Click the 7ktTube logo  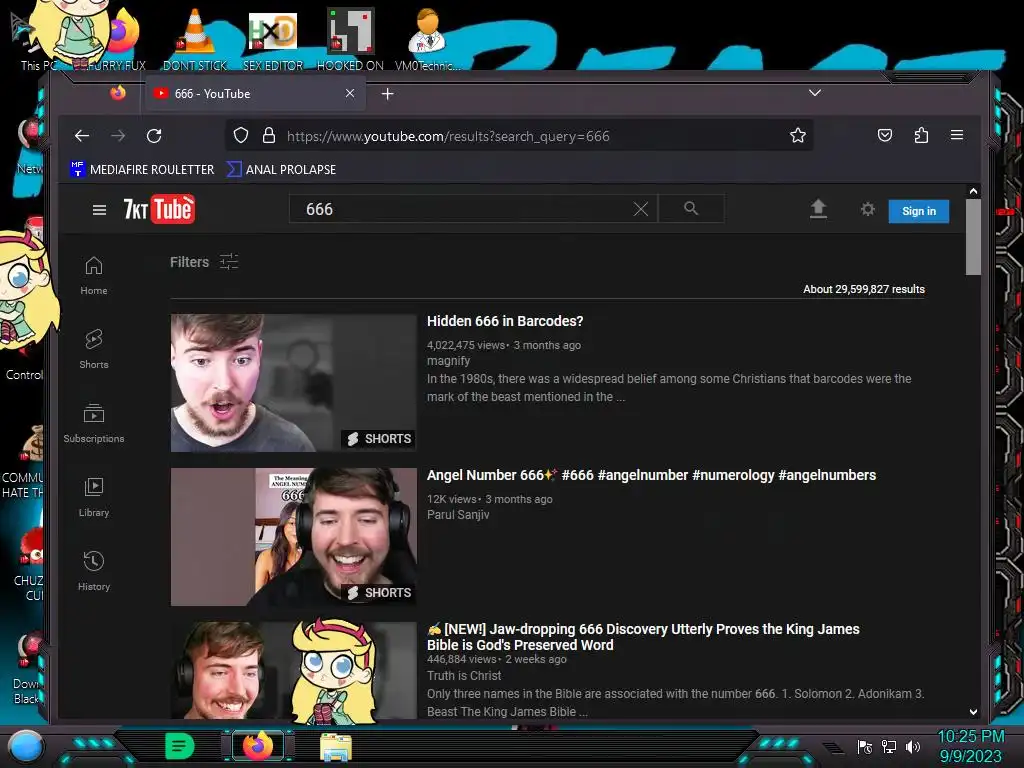point(159,209)
